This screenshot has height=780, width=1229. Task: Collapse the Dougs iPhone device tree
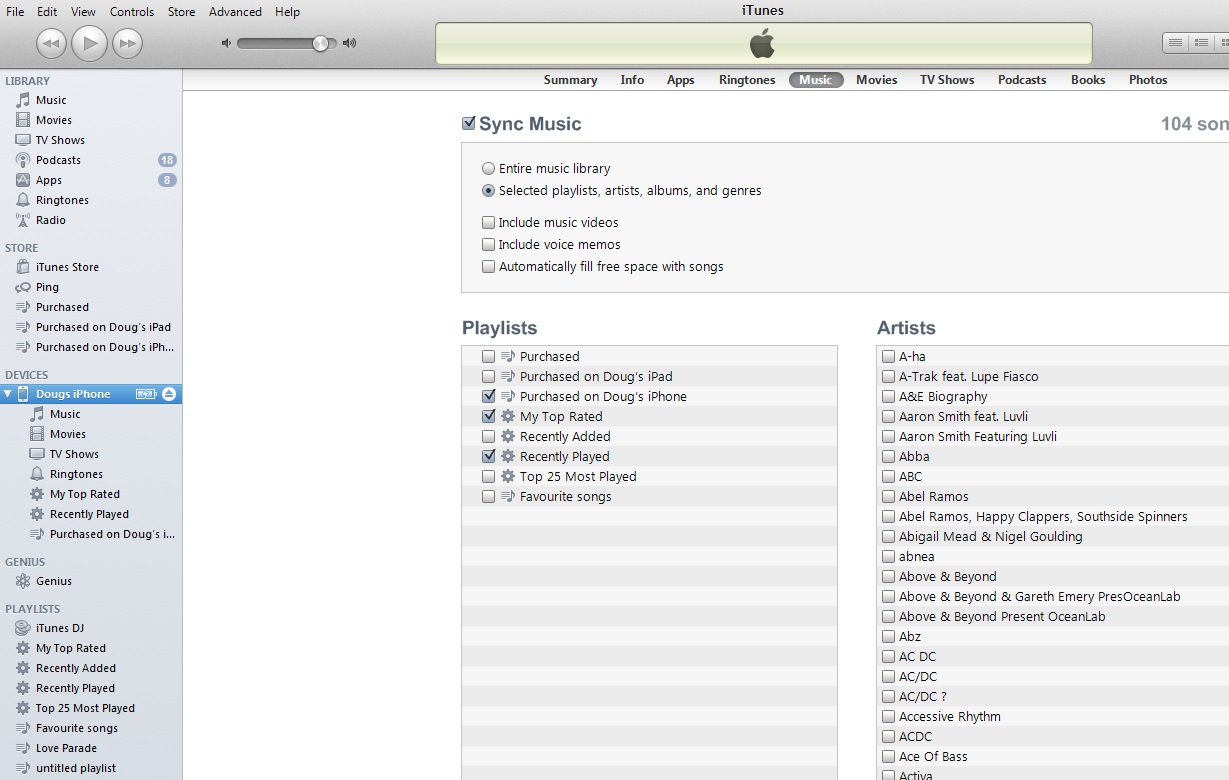8,394
